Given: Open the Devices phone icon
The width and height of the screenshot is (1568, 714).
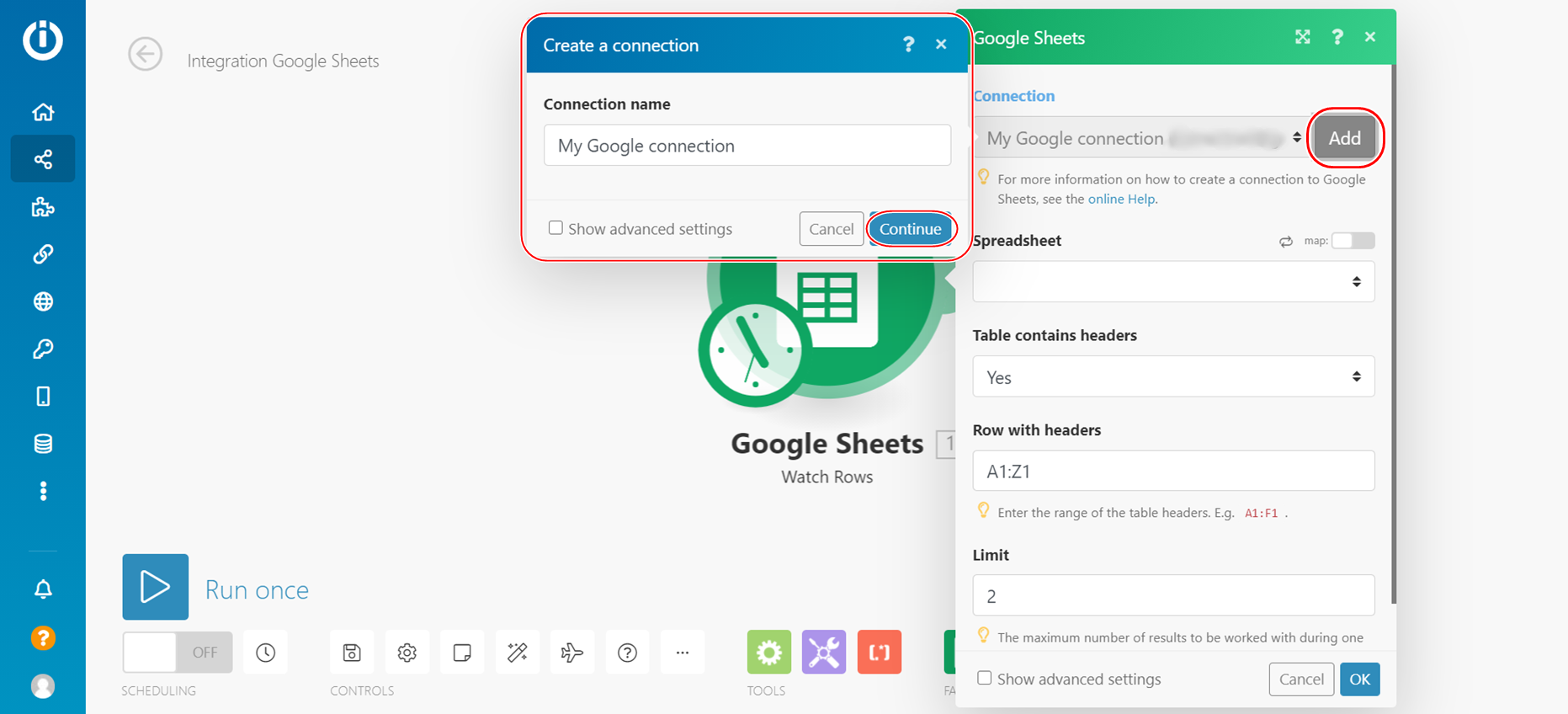Looking at the screenshot, I should [x=43, y=396].
